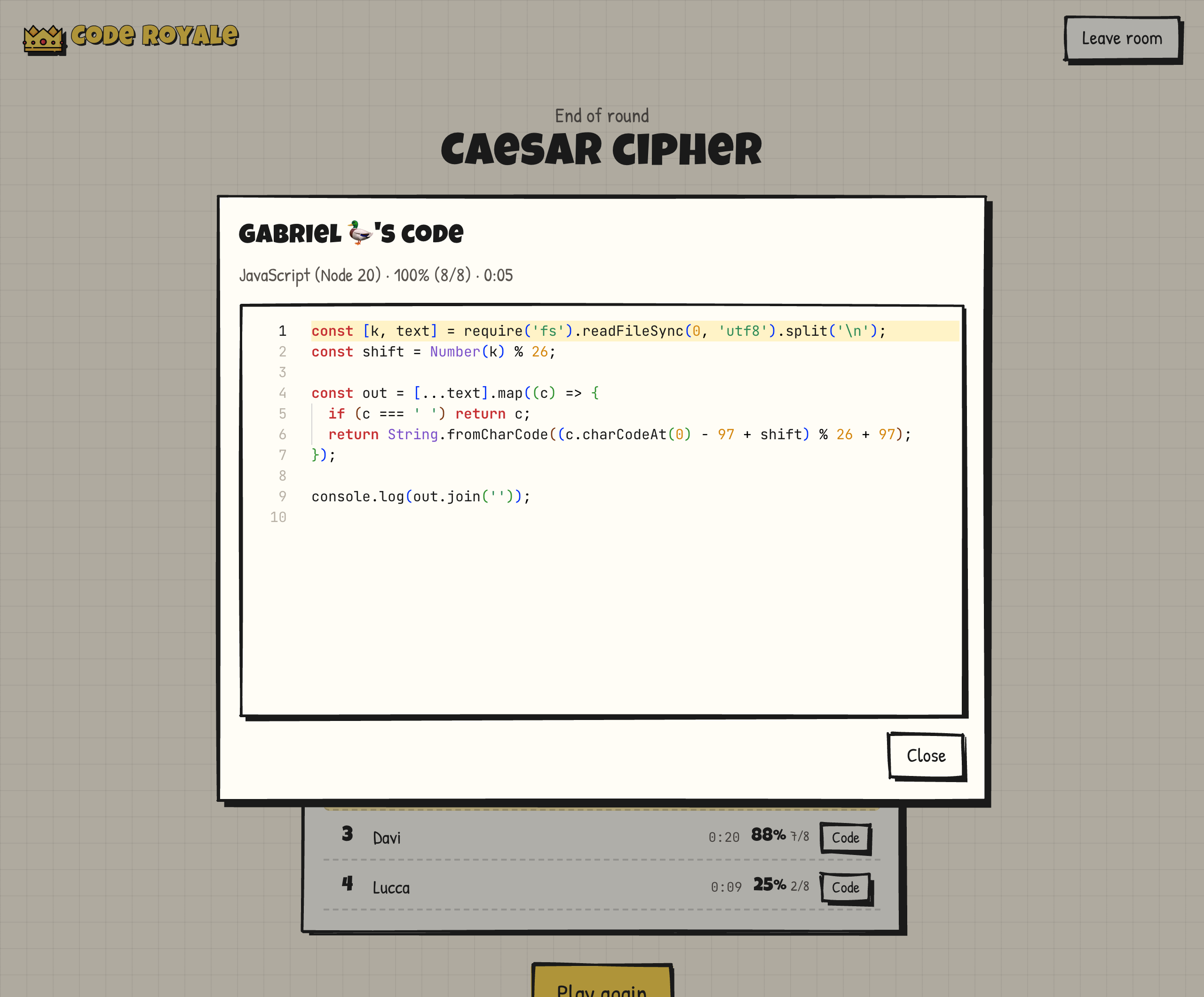Click the CAESAR CIPHER round title
This screenshot has width=1204, height=997.
point(602,150)
